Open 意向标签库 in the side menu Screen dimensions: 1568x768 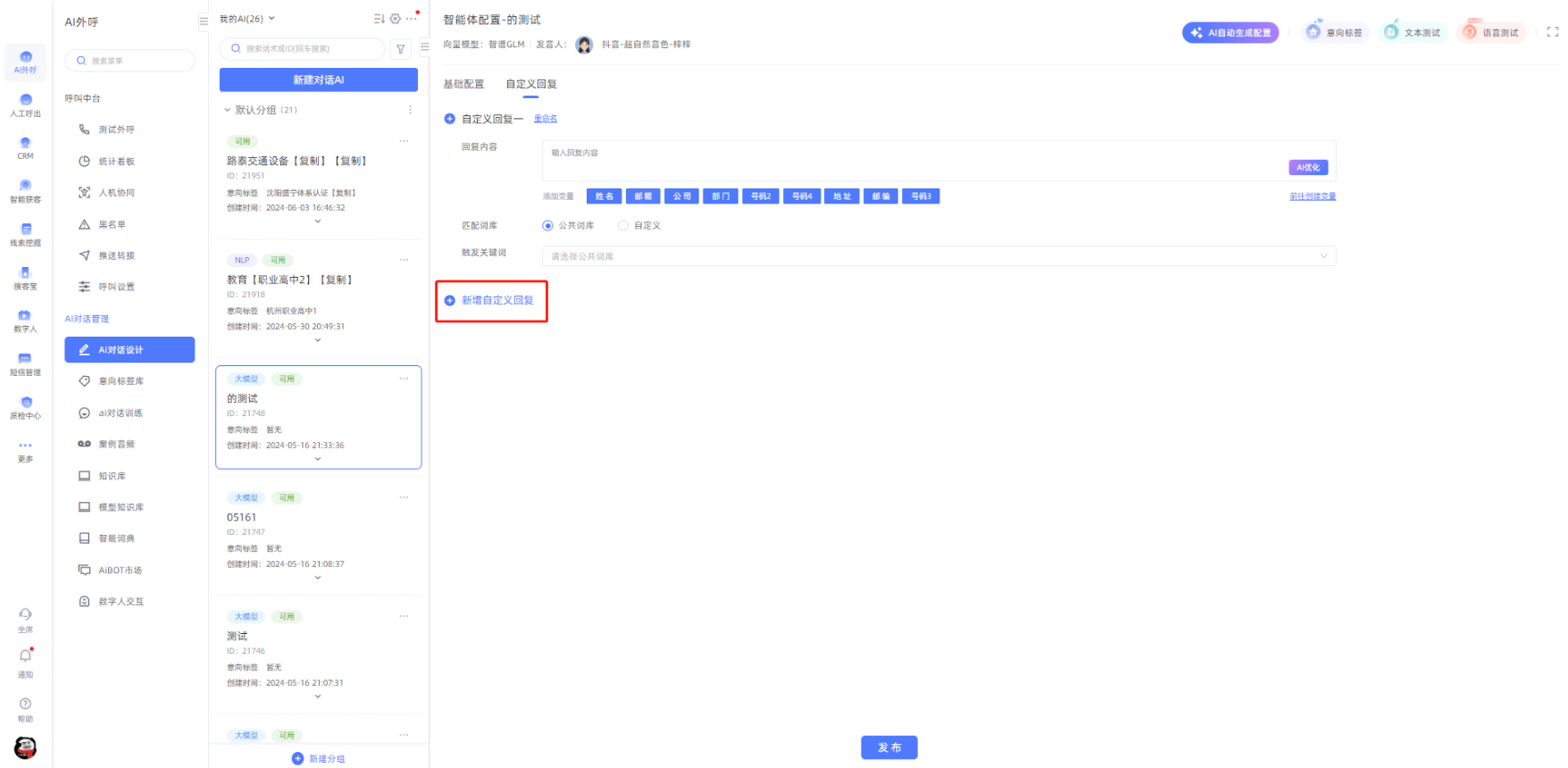point(121,381)
